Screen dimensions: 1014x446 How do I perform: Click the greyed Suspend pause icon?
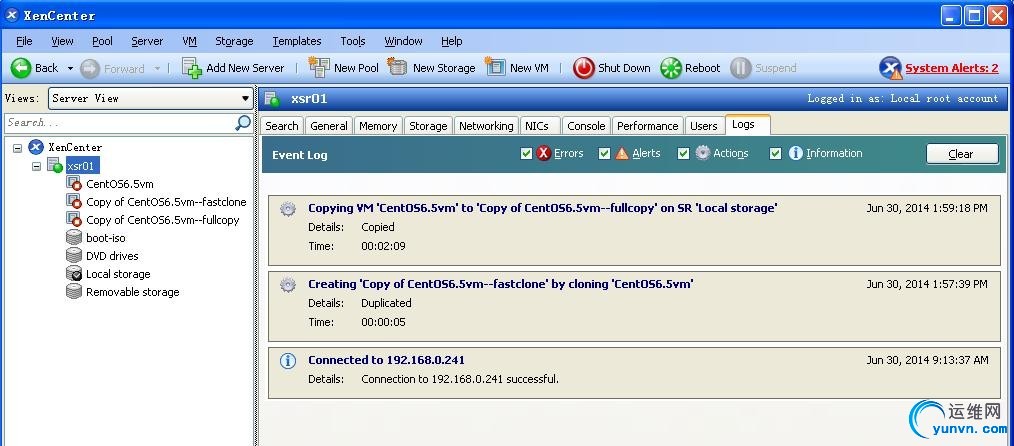click(x=740, y=68)
